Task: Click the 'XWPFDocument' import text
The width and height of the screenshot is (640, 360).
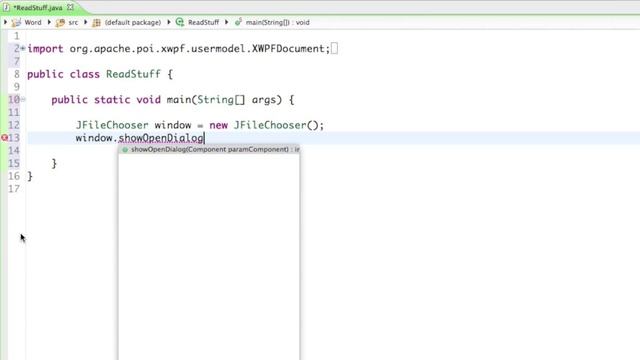Action: (x=288, y=49)
